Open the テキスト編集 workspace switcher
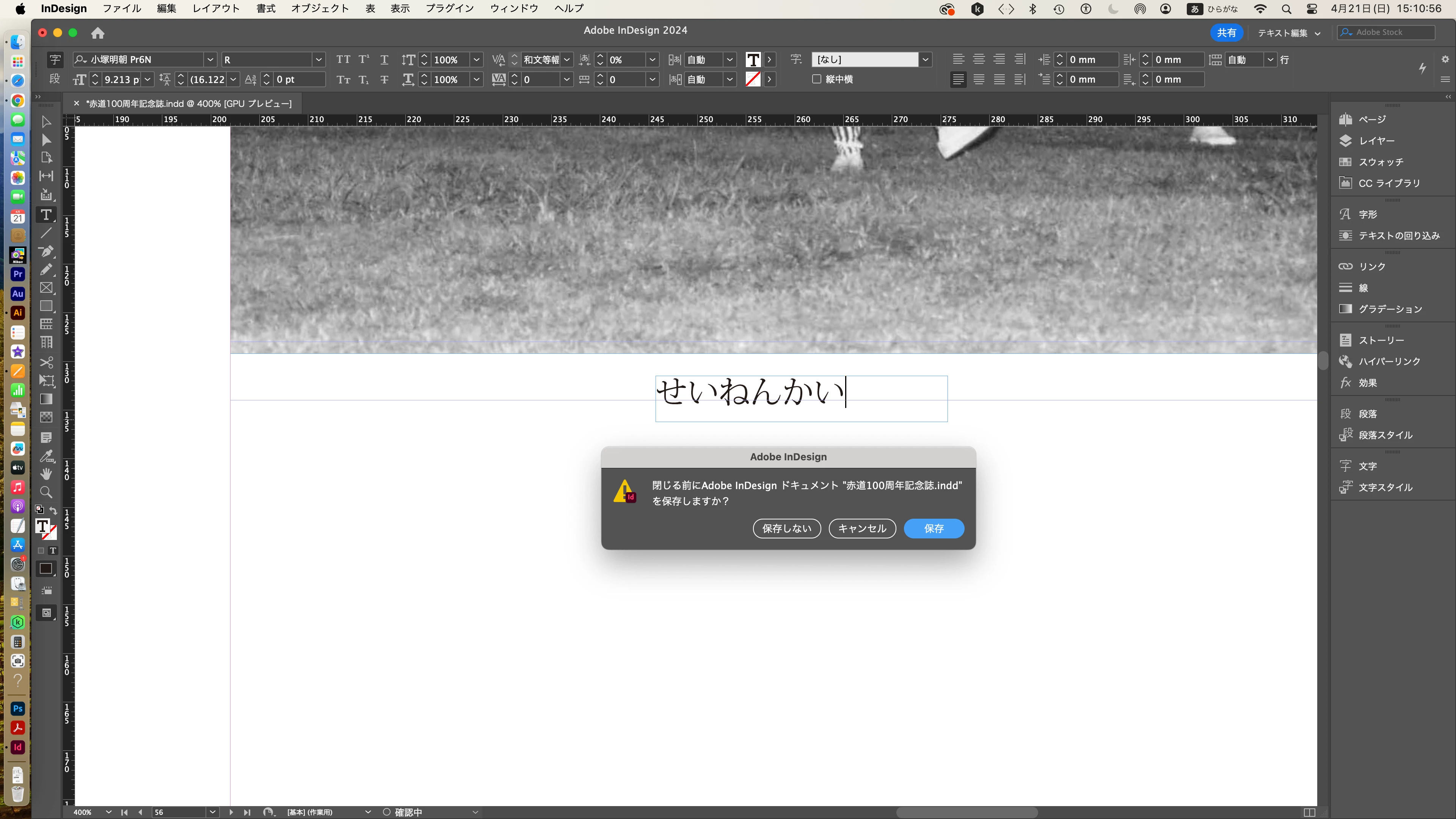Image resolution: width=1456 pixels, height=819 pixels. [x=1289, y=33]
